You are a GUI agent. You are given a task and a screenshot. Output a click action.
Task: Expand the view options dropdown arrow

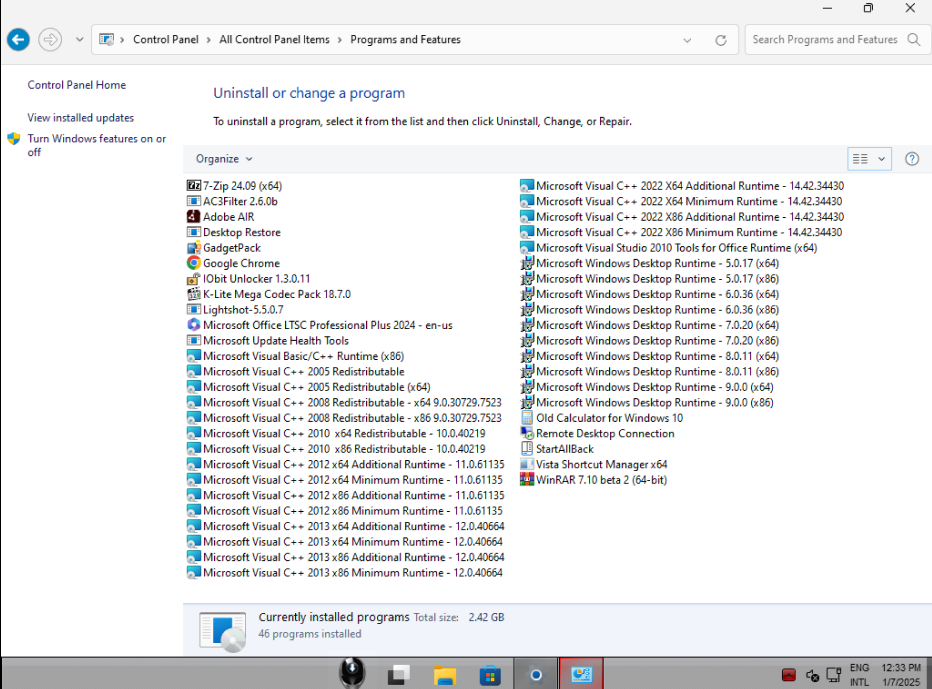[881, 159]
